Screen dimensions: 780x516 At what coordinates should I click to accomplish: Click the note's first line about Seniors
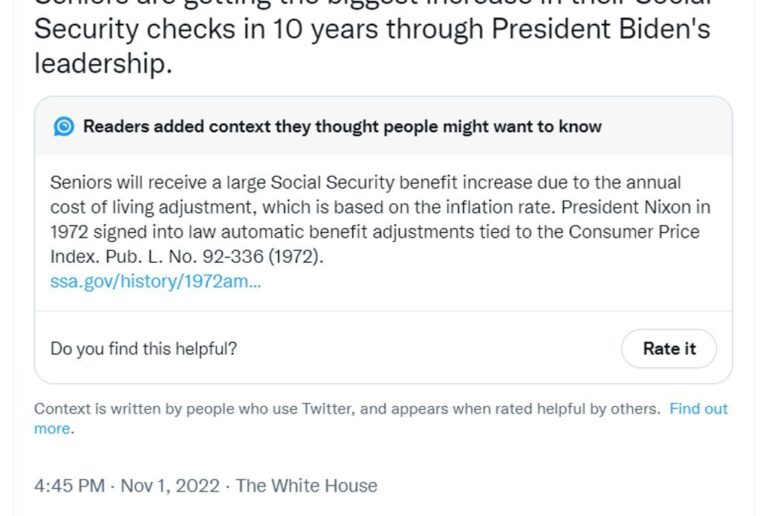(365, 183)
